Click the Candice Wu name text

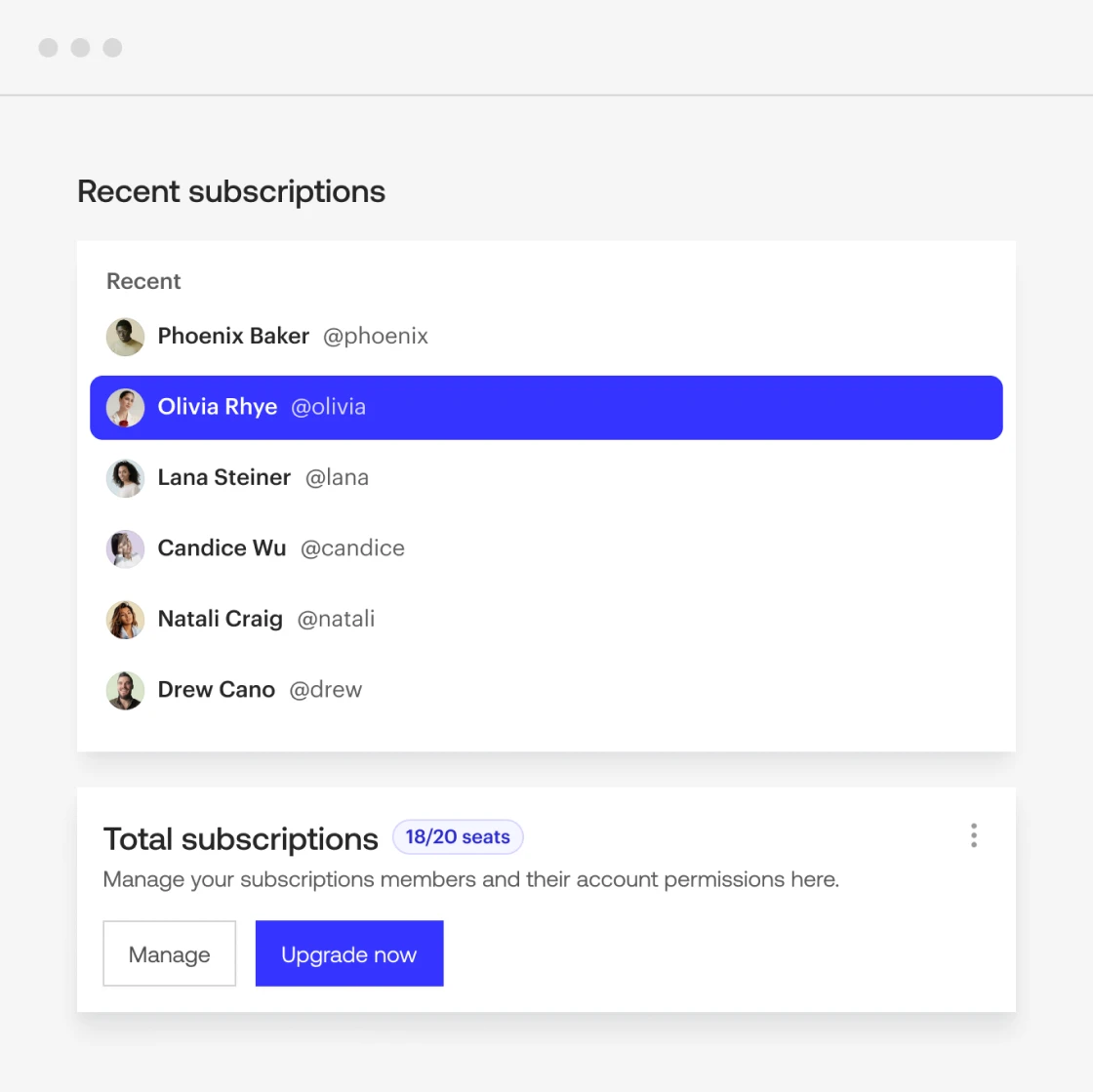[222, 548]
